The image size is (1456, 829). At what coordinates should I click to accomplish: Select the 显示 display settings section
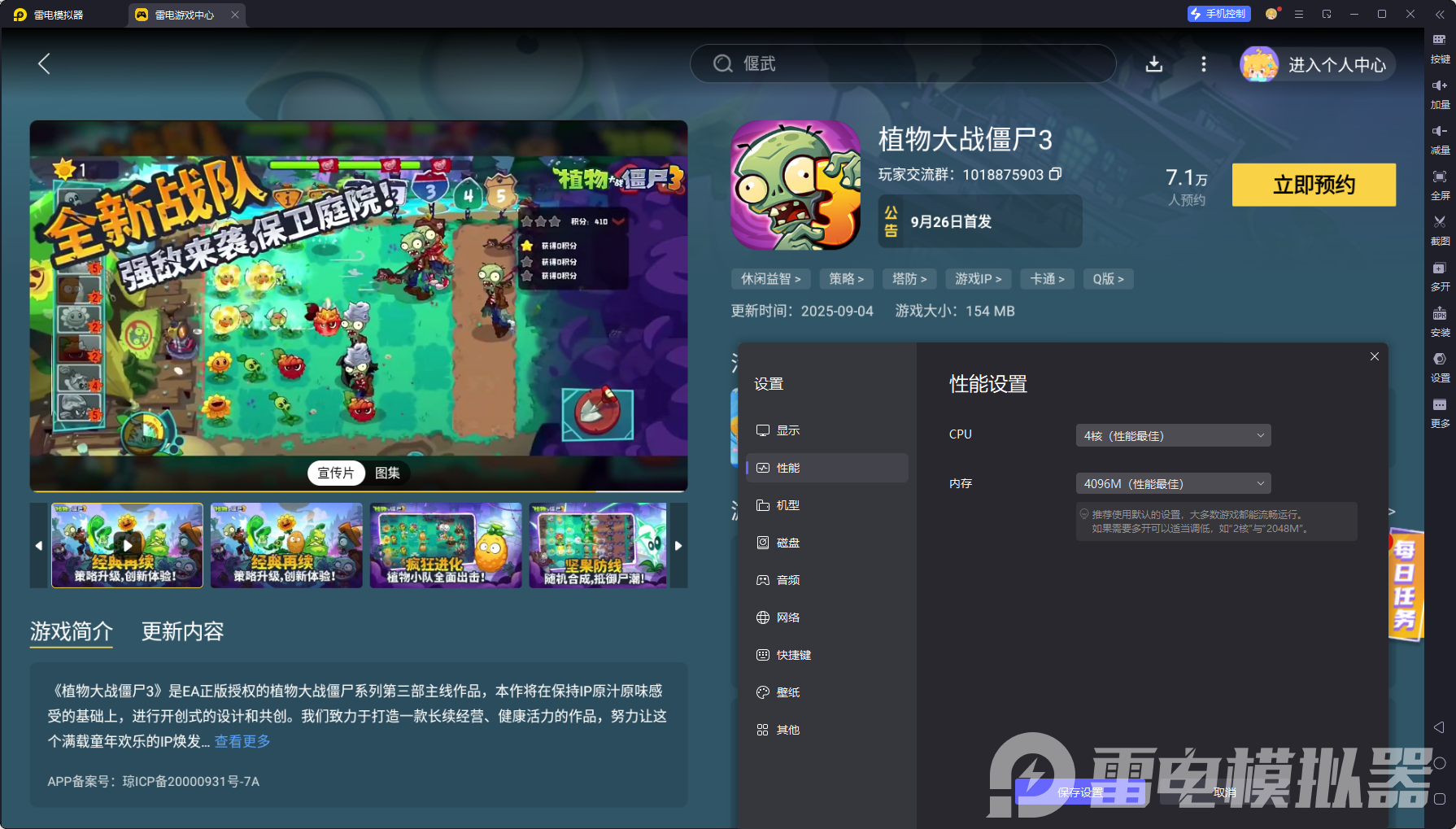(x=827, y=430)
